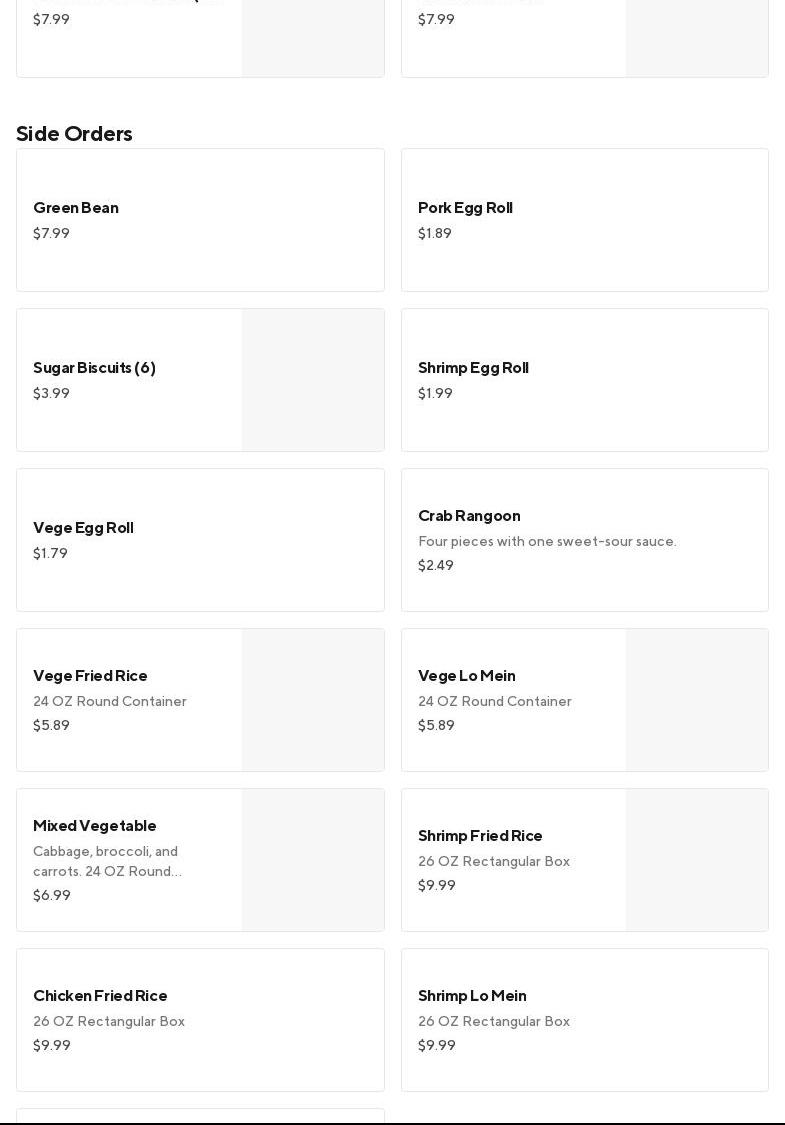
Task: Click the Sugar Biscuits (6) title
Action: click(x=94, y=368)
